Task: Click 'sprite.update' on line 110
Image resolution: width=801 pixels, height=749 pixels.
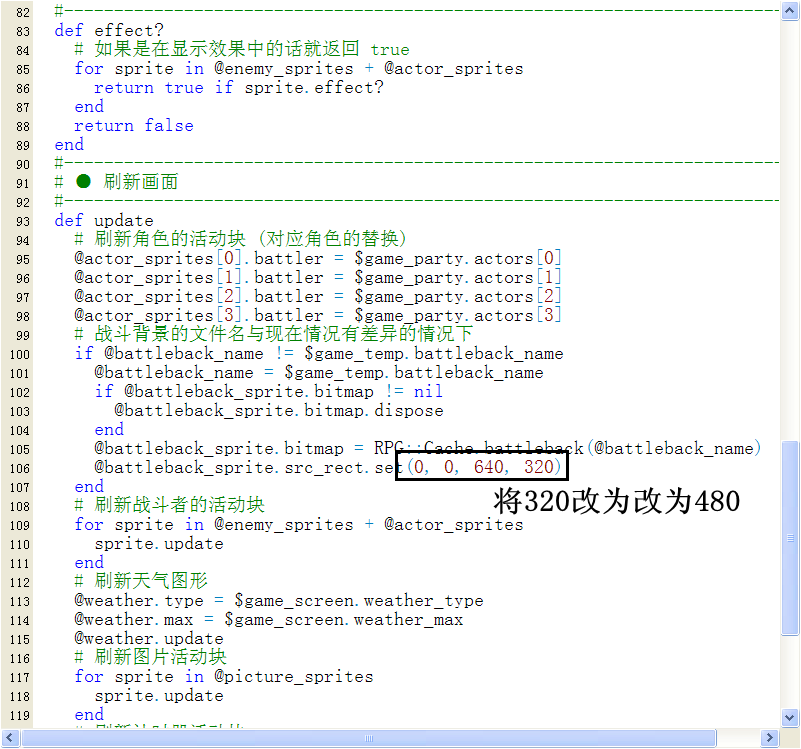Action: pos(159,544)
